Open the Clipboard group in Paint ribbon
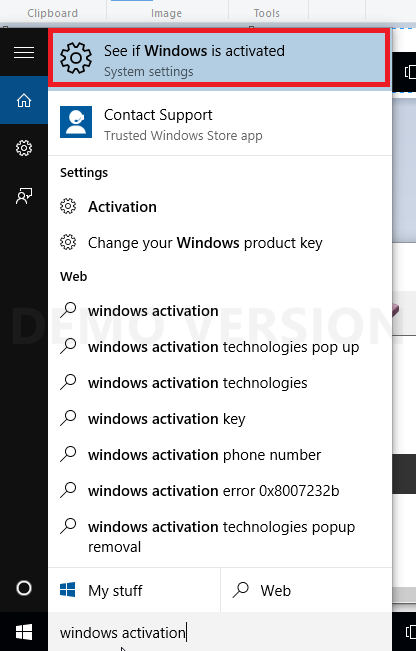Image resolution: width=416 pixels, height=651 pixels. click(x=53, y=13)
